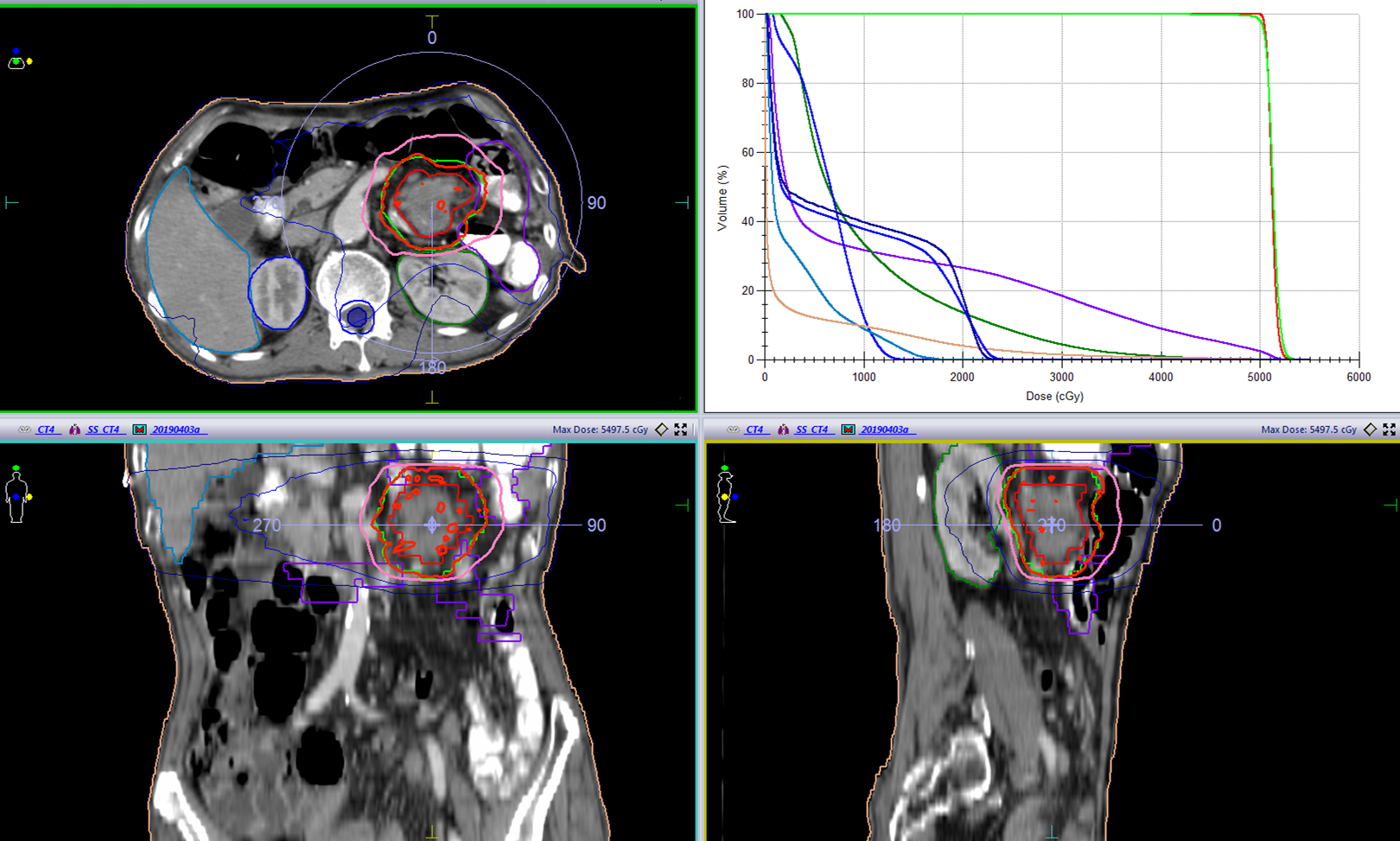The height and width of the screenshot is (841, 1400).
Task: Click the diamond icon in sagittal view header
Action: click(x=1370, y=430)
